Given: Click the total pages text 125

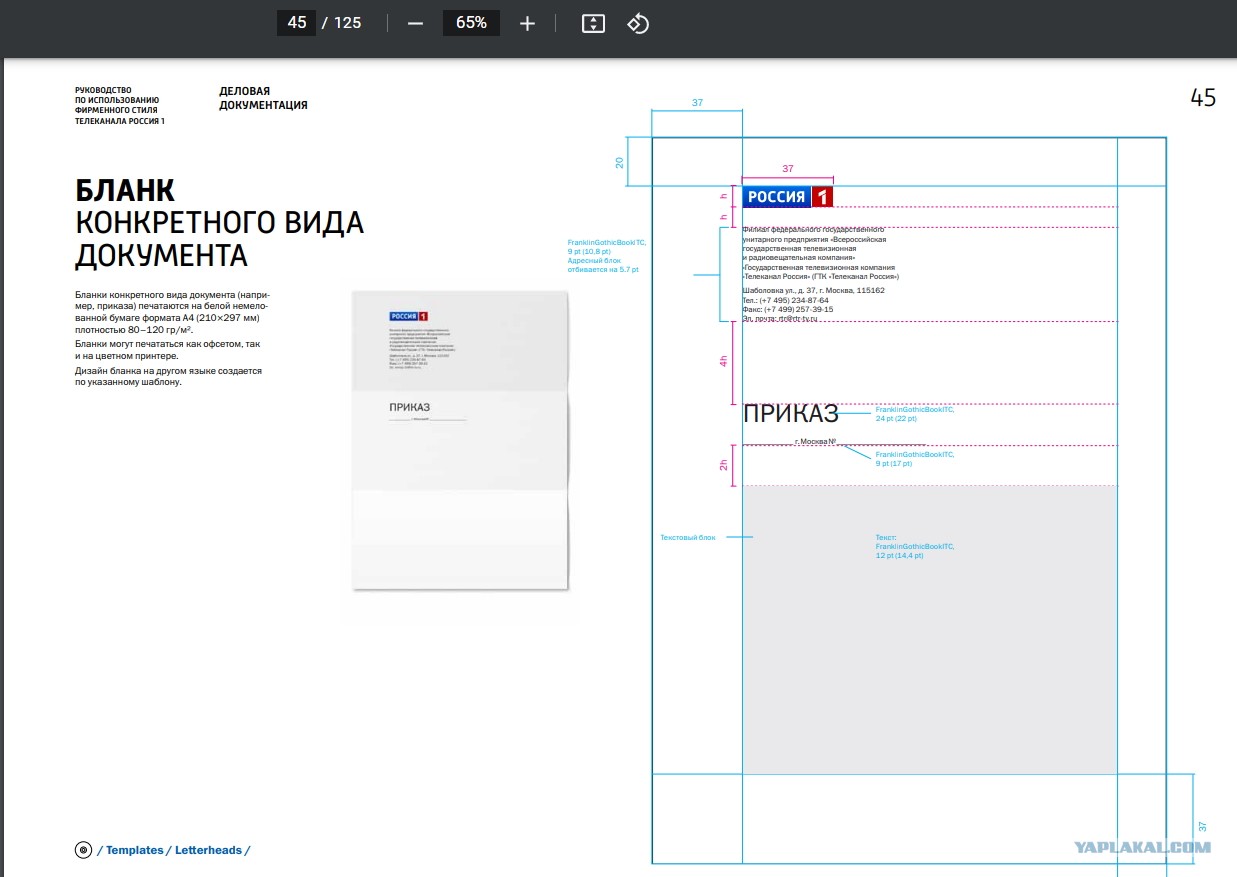Looking at the screenshot, I should pyautogui.click(x=348, y=22).
